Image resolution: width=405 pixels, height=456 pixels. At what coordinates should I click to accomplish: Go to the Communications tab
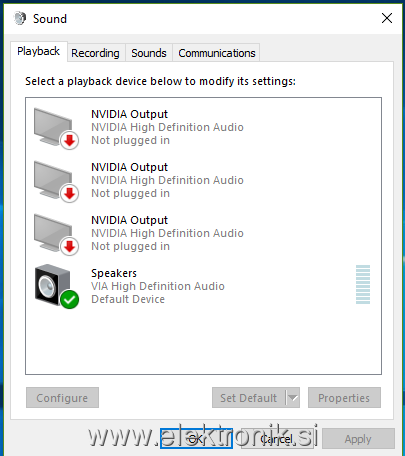tap(217, 53)
